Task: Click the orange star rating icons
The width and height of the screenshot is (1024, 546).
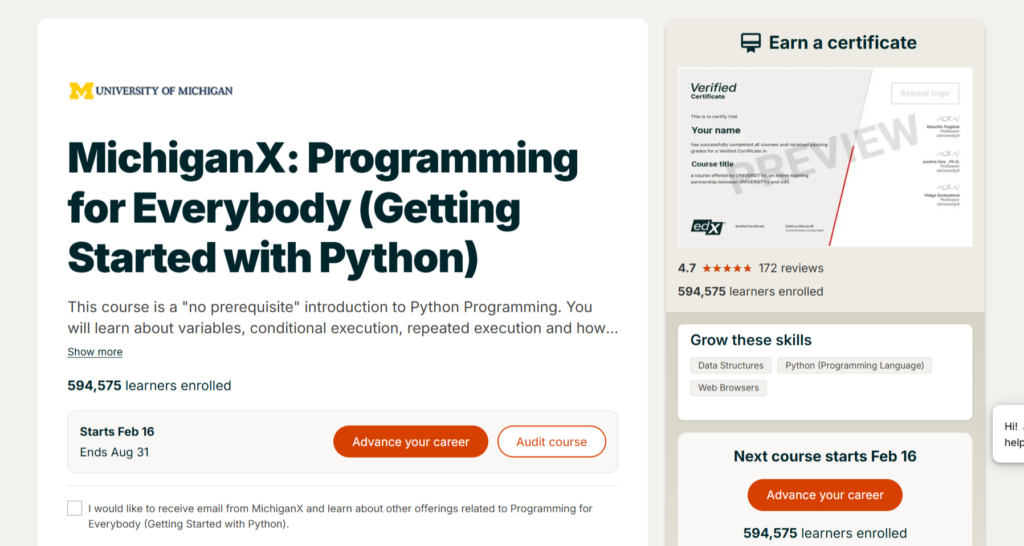Action: click(727, 269)
